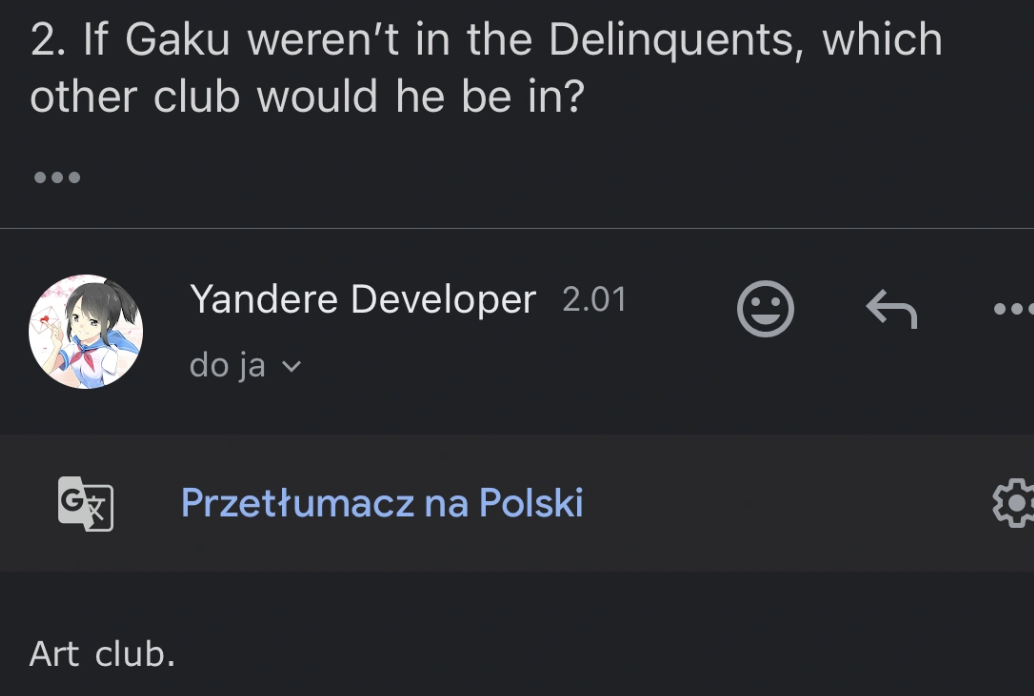Show trimmed content via the ellipsis
The height and width of the screenshot is (696, 1034).
pos(57,178)
